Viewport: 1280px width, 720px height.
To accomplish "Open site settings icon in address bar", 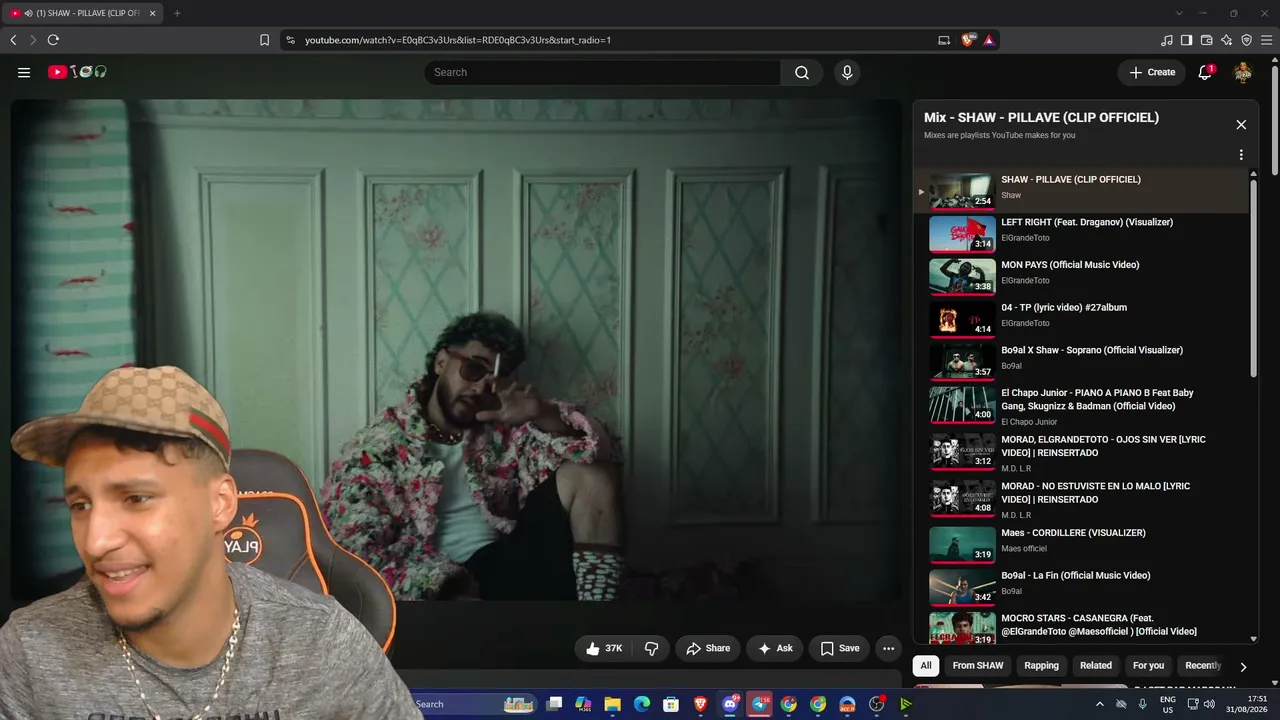I will 290,40.
